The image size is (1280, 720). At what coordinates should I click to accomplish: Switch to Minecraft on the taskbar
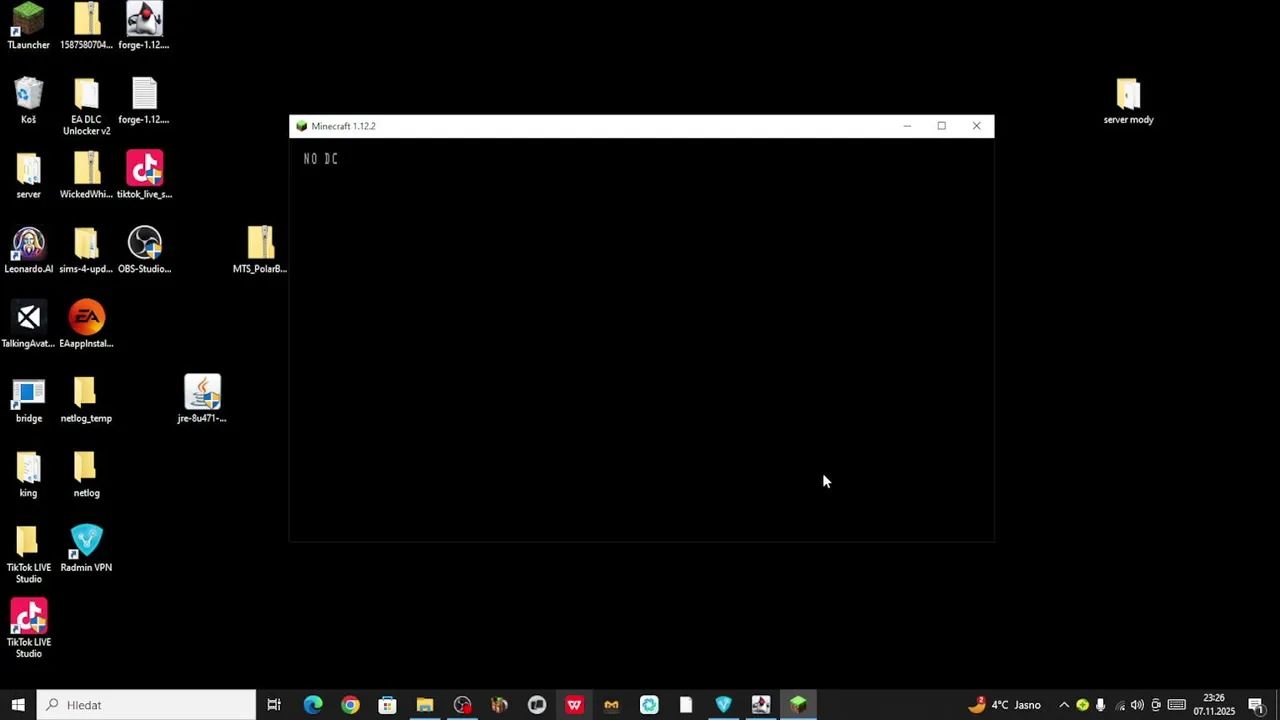798,705
